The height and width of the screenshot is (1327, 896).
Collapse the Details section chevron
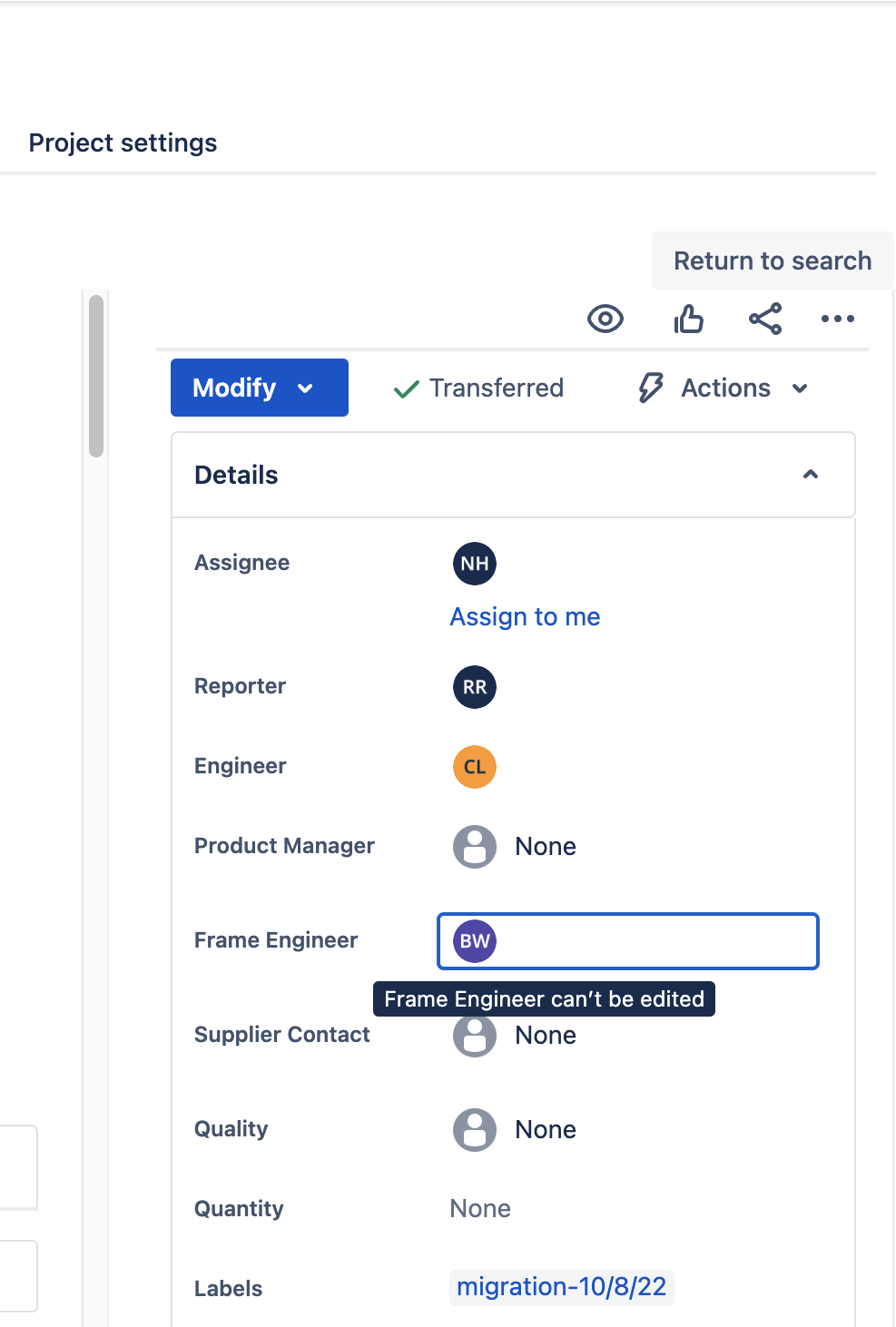point(811,475)
